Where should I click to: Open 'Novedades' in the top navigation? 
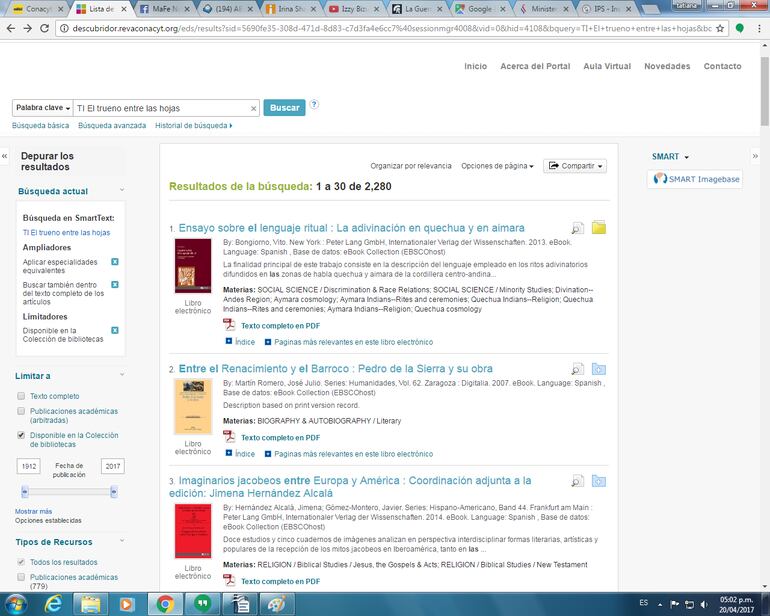click(667, 66)
